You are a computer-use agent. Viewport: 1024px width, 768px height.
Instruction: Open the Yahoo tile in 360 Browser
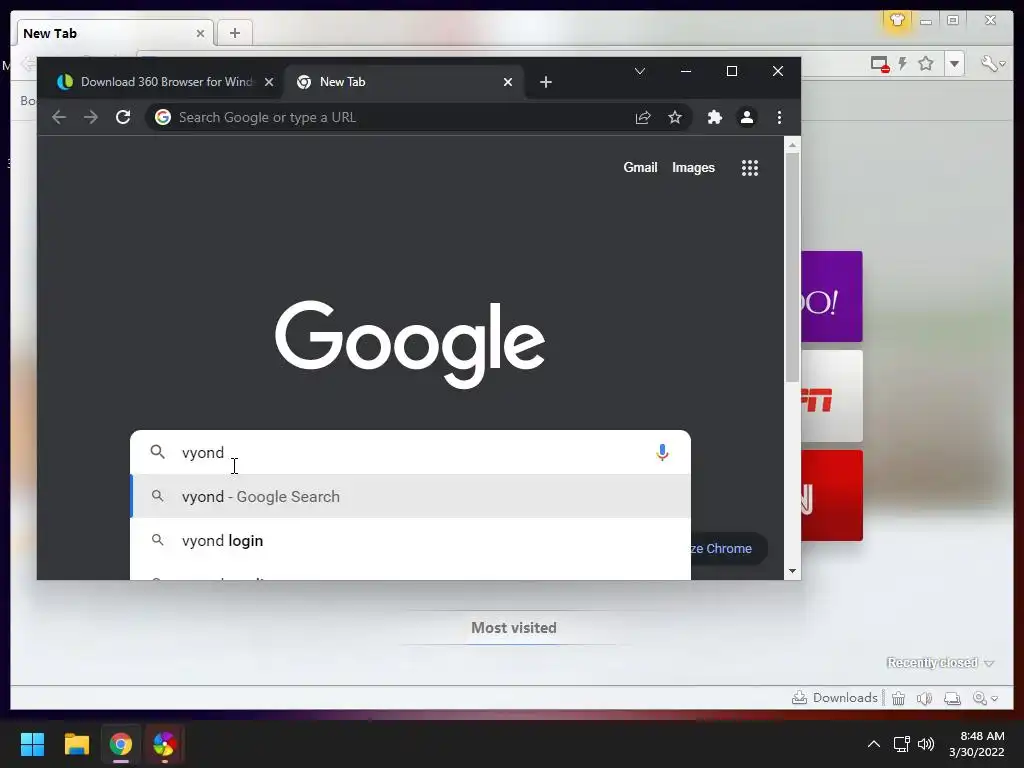[831, 296]
